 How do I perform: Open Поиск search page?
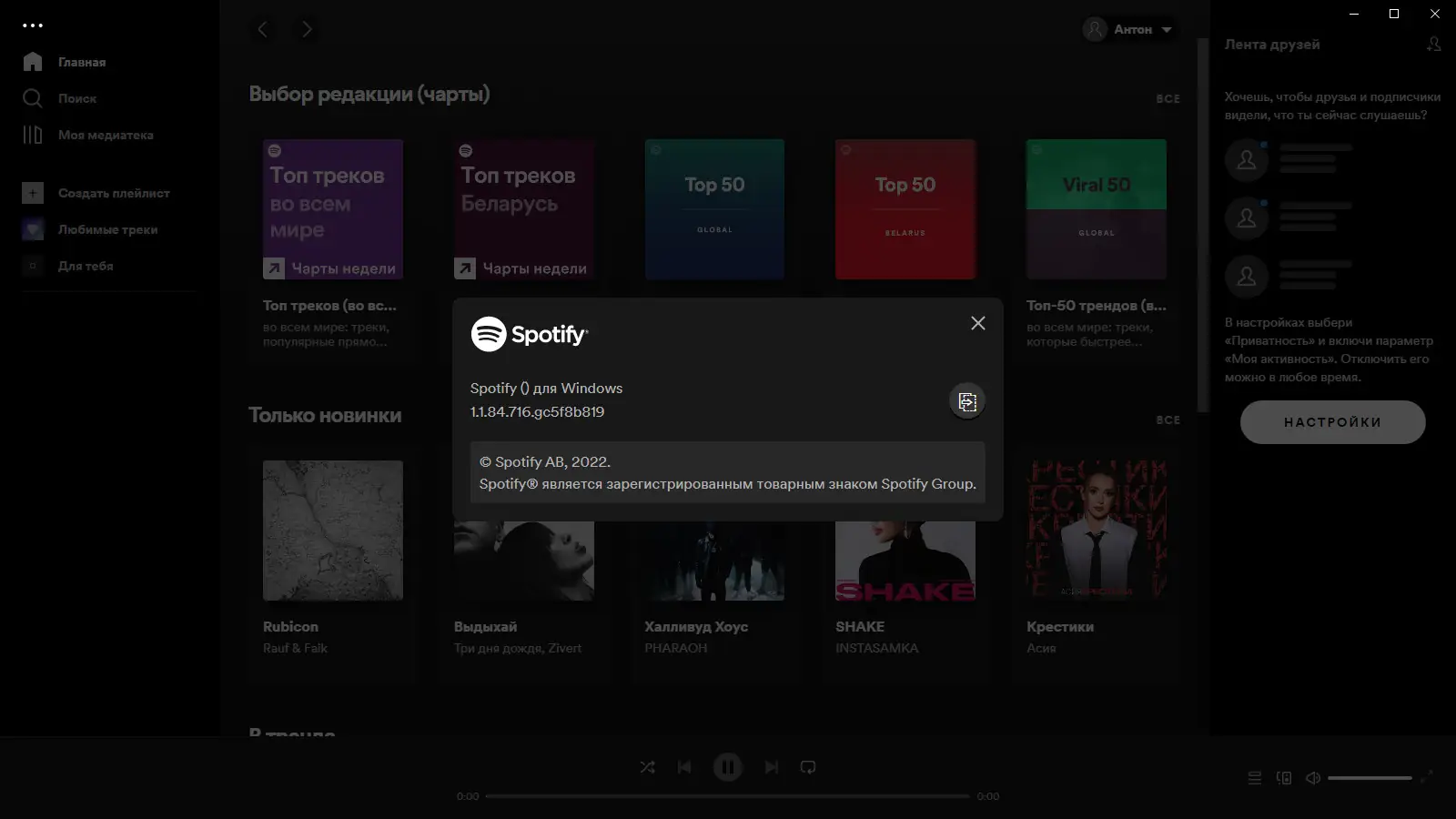[77, 98]
